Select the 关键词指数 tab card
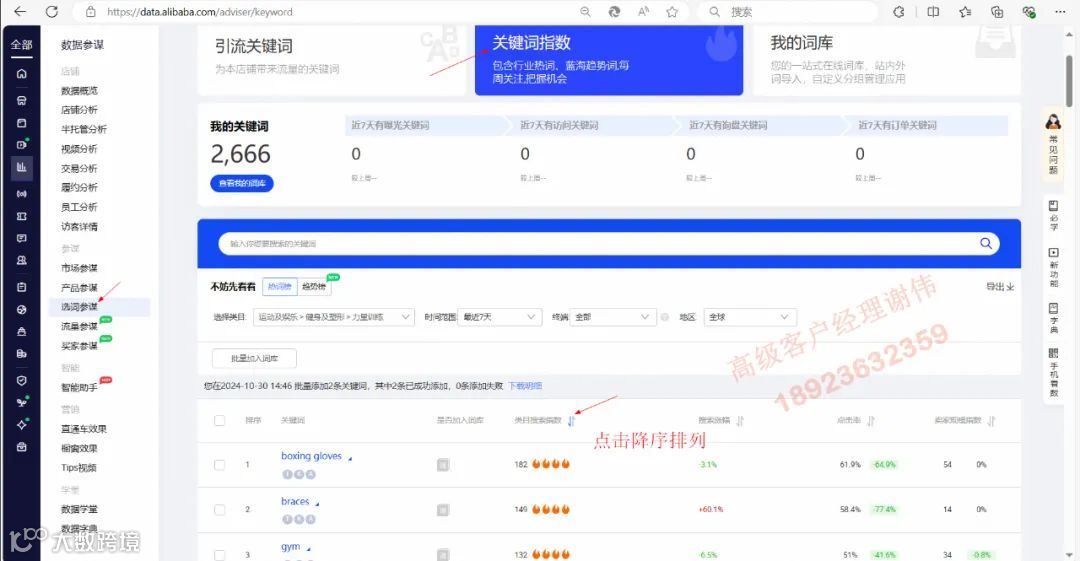1080x561 pixels. [x=609, y=59]
